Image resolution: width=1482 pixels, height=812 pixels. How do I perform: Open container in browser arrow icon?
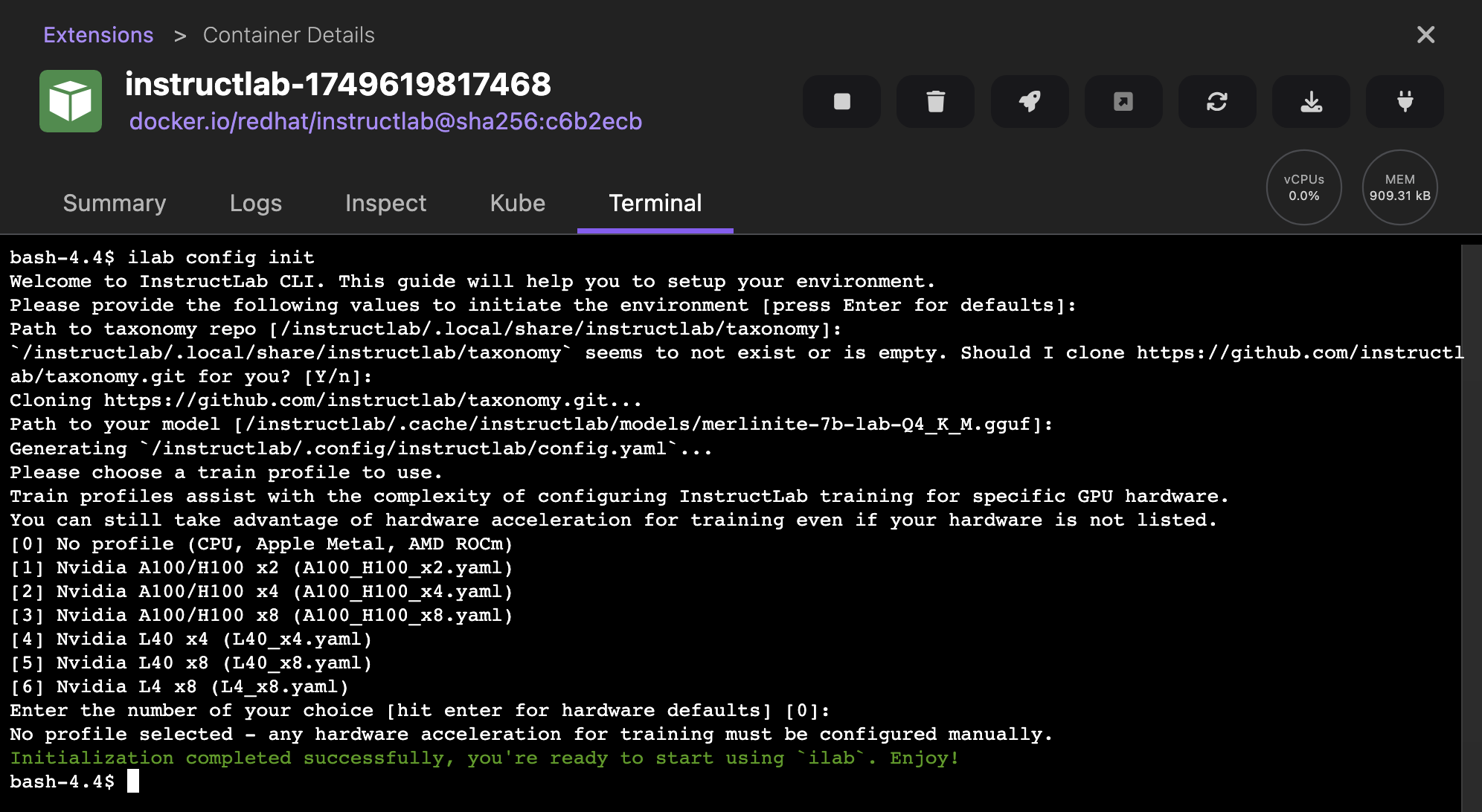(x=1123, y=101)
